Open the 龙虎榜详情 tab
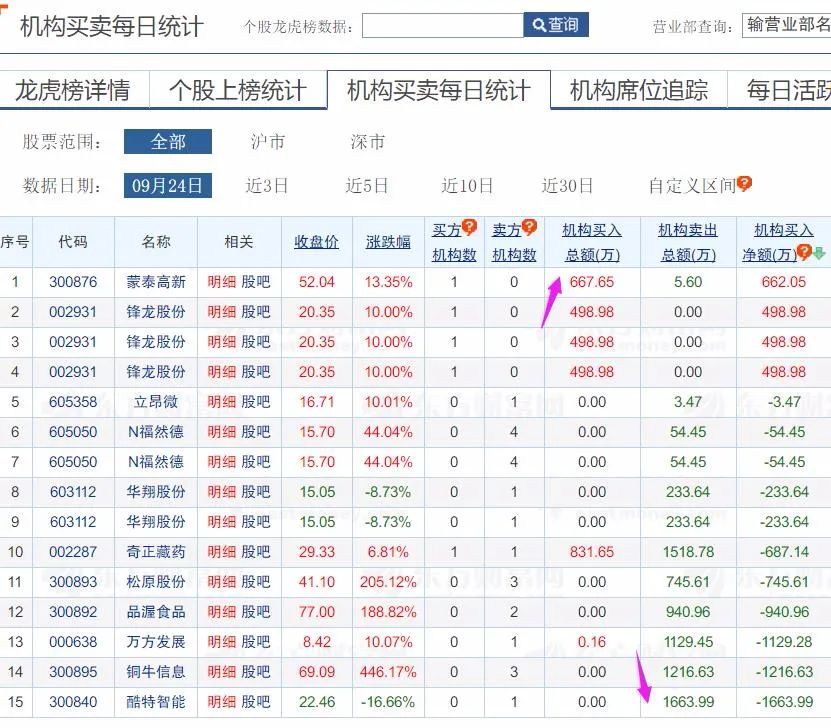Image resolution: width=831 pixels, height=728 pixels. [x=73, y=90]
